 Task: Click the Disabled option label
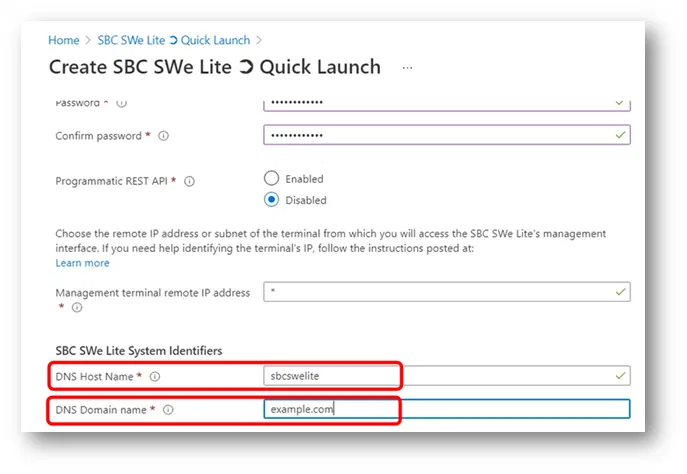306,200
